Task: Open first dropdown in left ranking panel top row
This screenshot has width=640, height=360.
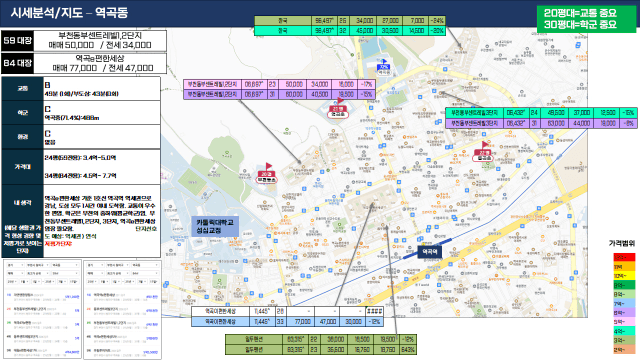Action: tap(16, 265)
